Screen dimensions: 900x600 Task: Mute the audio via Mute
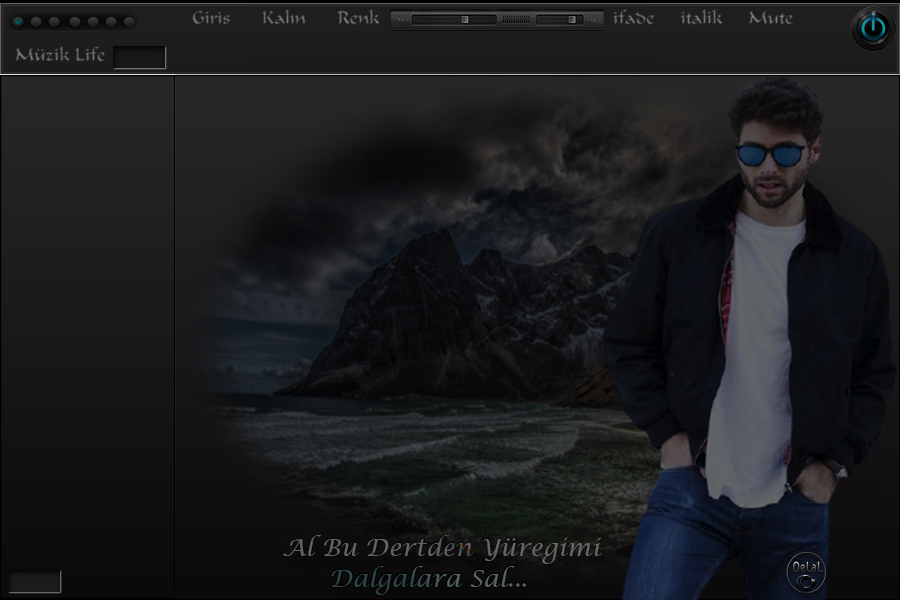coord(770,18)
